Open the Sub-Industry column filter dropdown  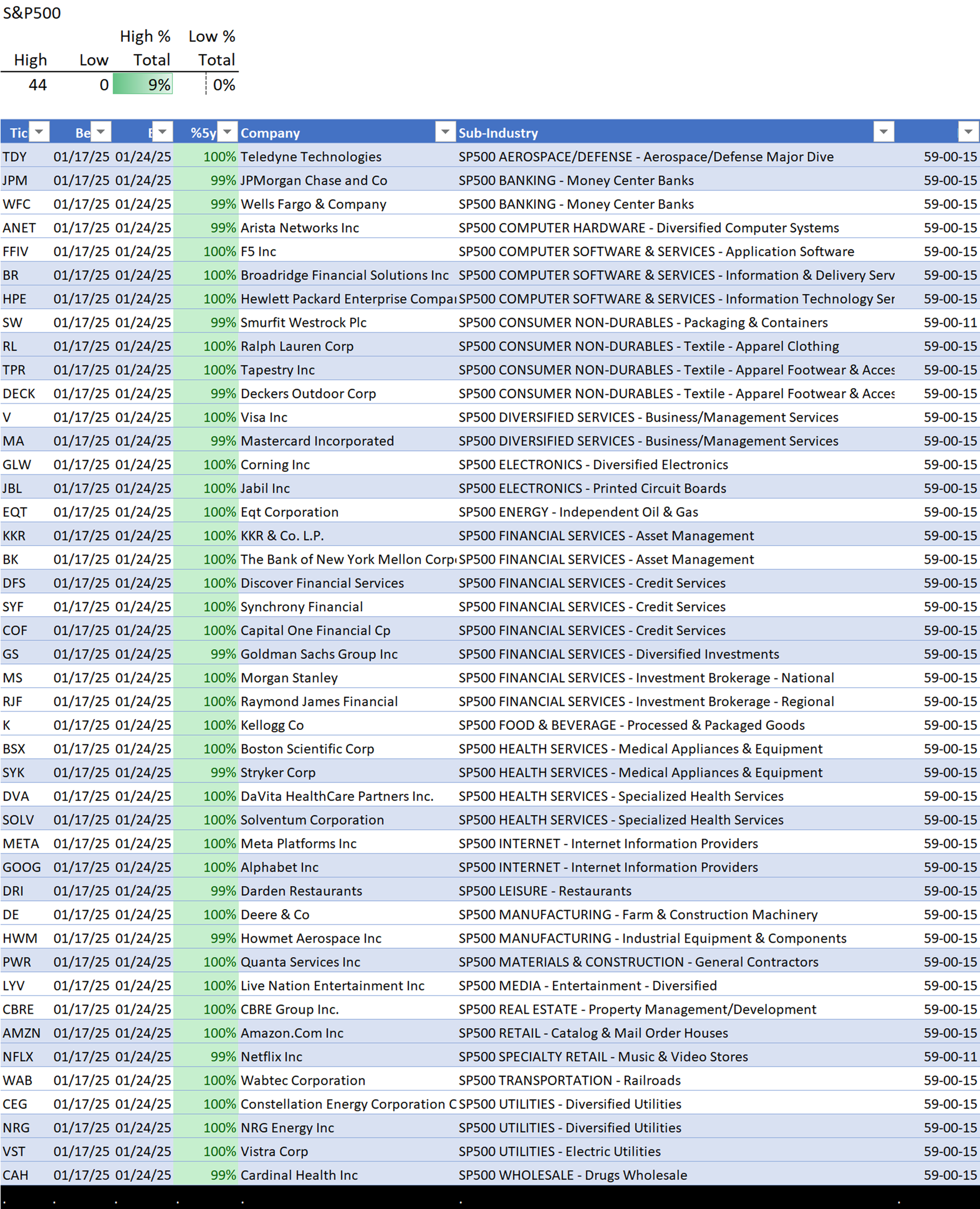(x=883, y=132)
